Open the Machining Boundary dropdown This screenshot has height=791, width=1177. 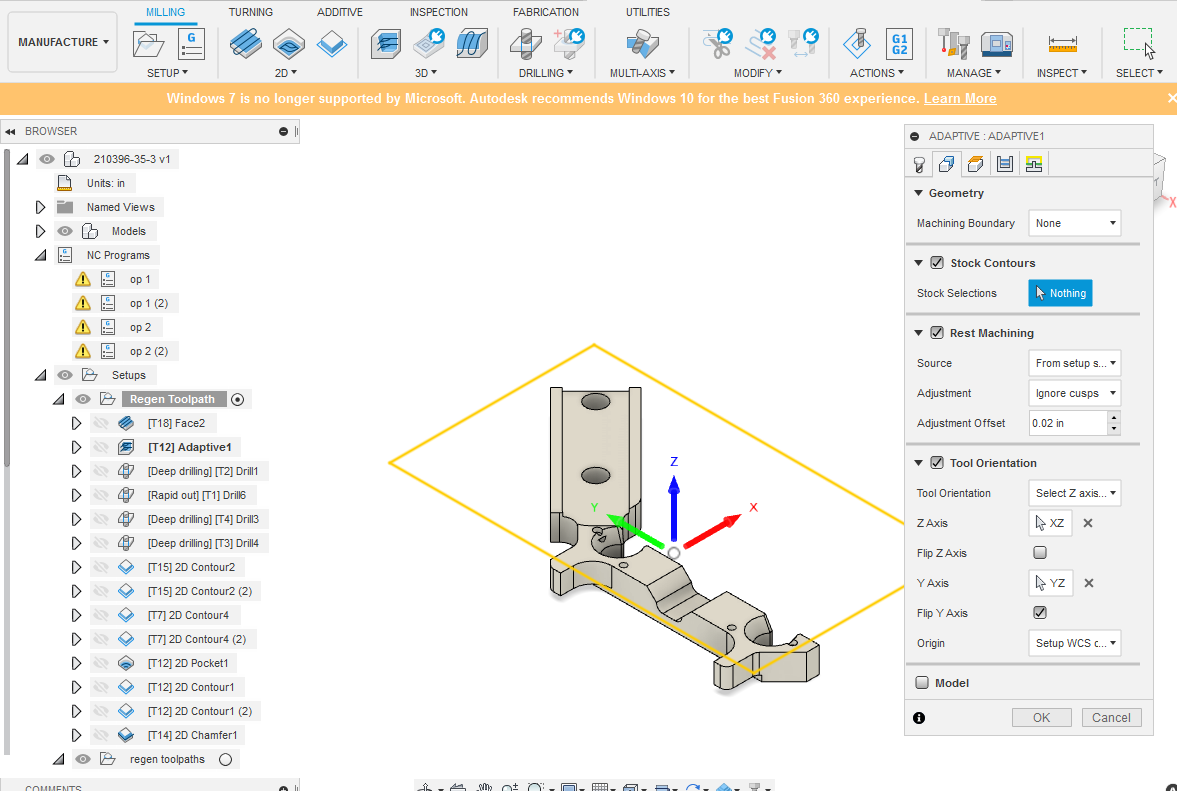(1075, 222)
